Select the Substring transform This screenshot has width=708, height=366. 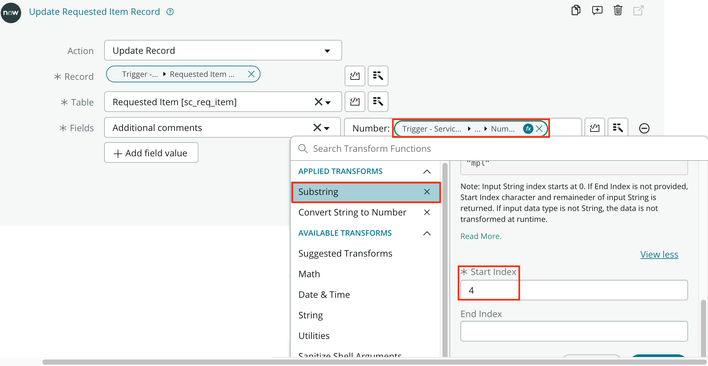click(x=366, y=192)
